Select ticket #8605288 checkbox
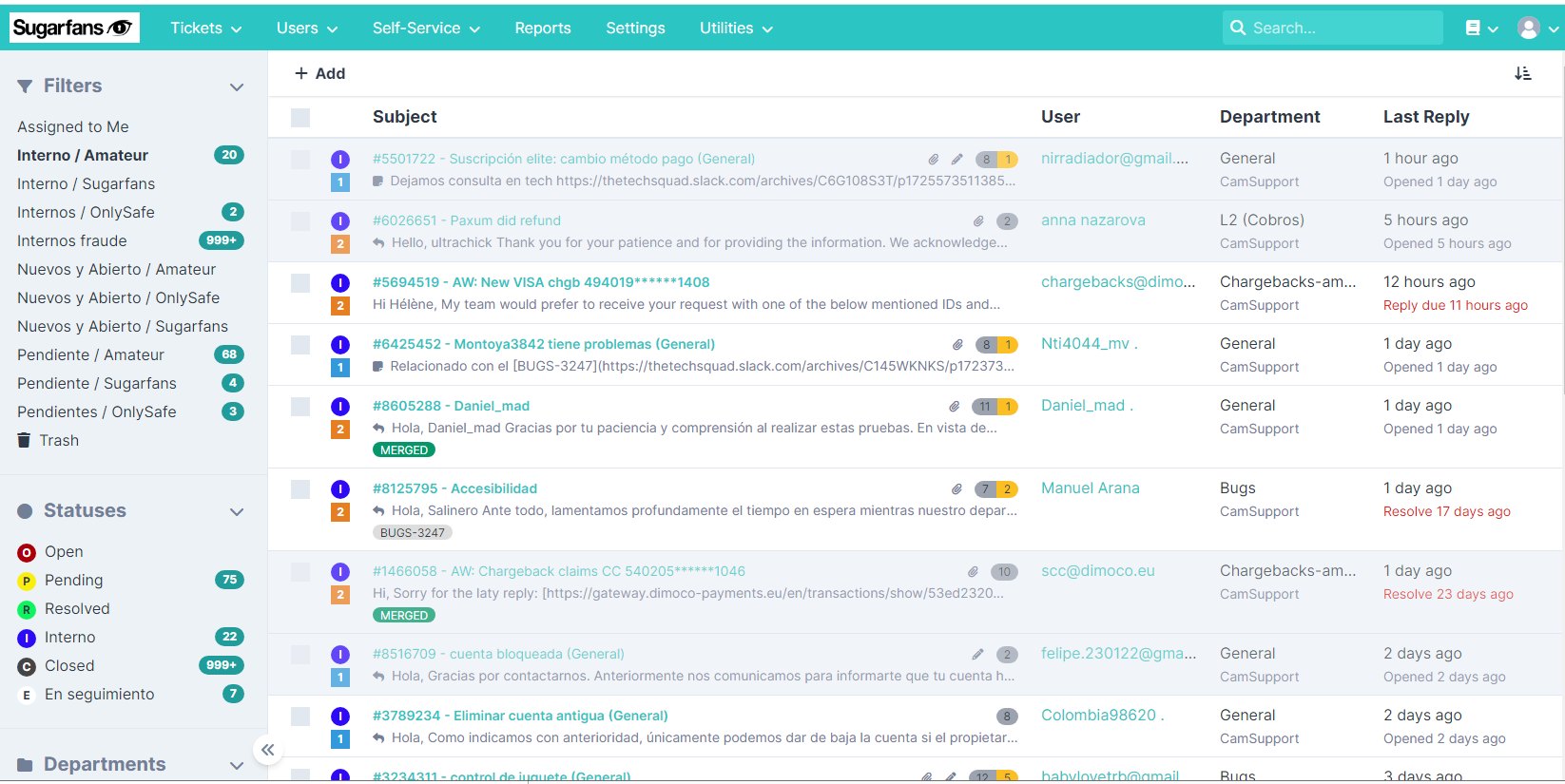1565x784 pixels. (x=300, y=407)
